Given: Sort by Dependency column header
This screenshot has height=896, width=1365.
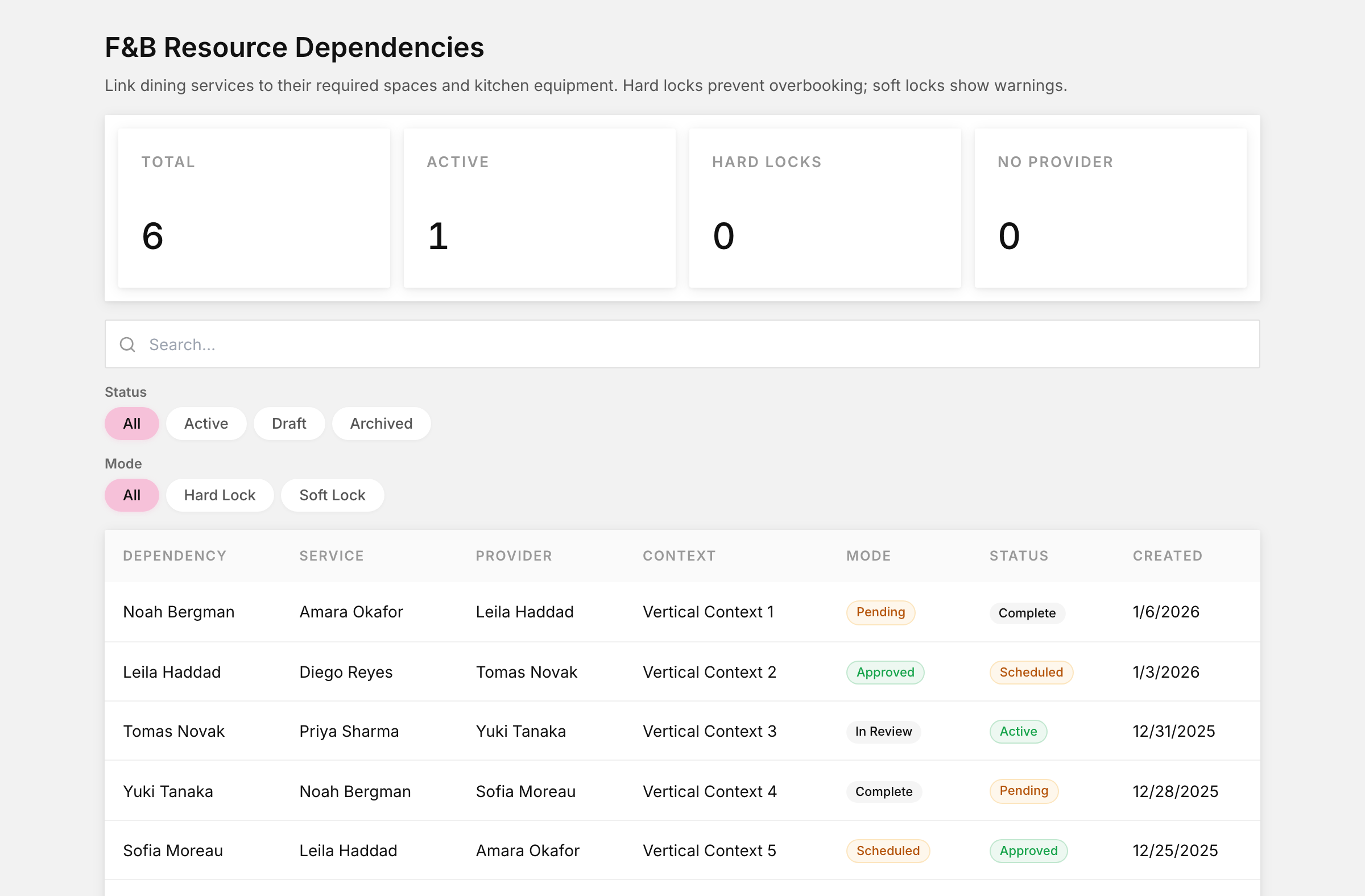Looking at the screenshot, I should pyautogui.click(x=175, y=555).
